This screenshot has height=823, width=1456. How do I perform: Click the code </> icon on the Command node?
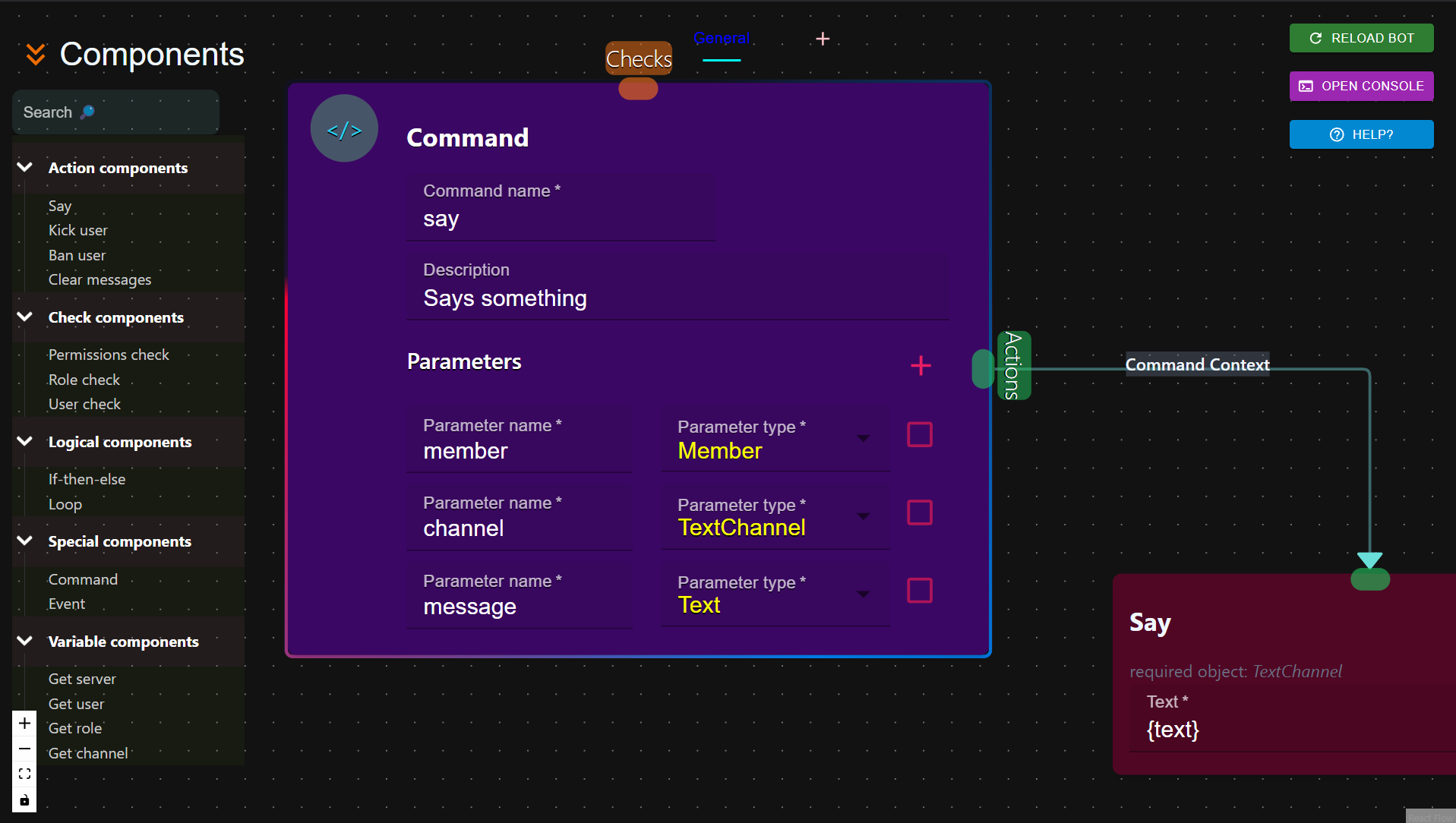(344, 128)
